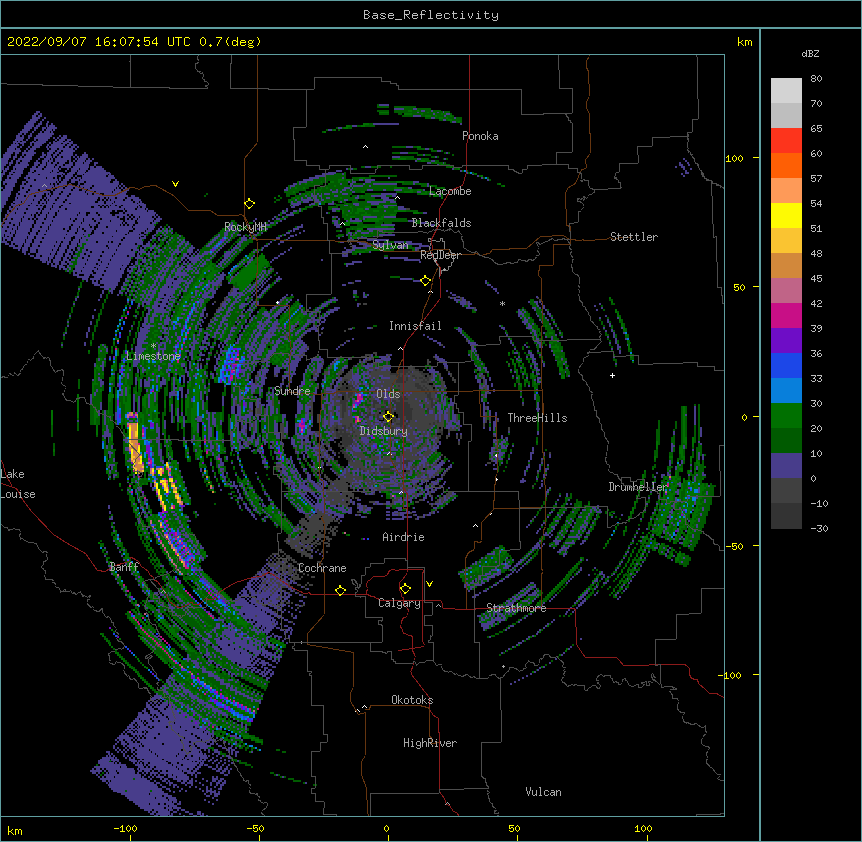Select the yellow diamond right of Cochrane label
This screenshot has width=862, height=842.
point(340,590)
